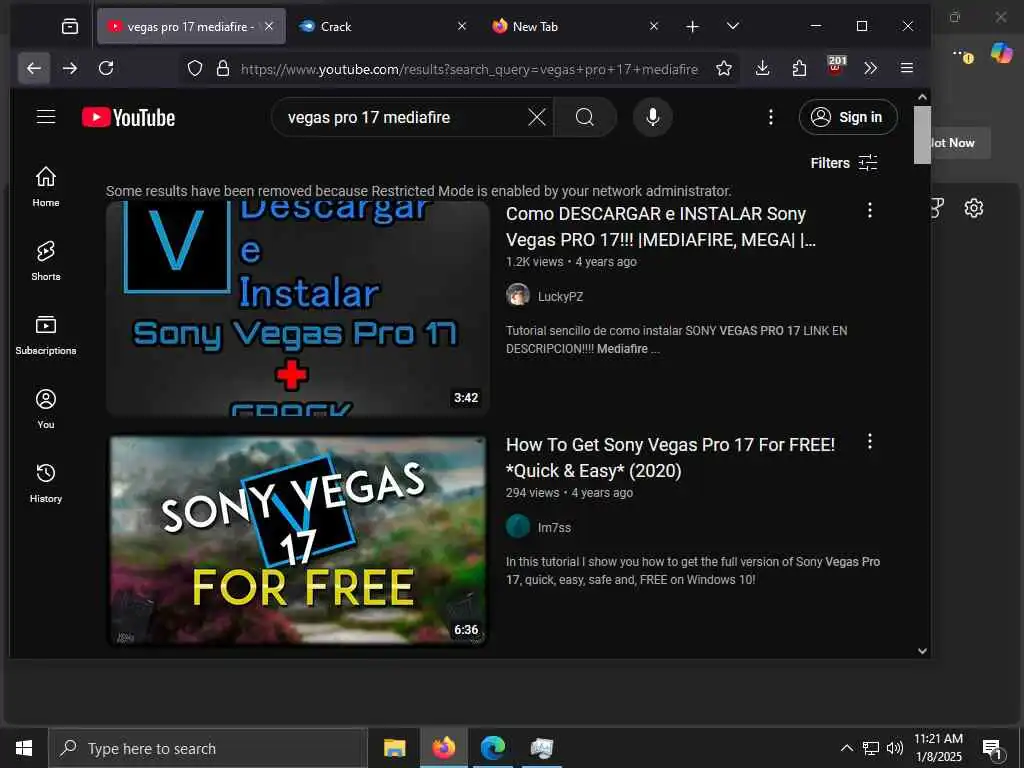Screen dimensions: 1024x768
Task: Go to Home in sidebar
Action: pos(46,186)
